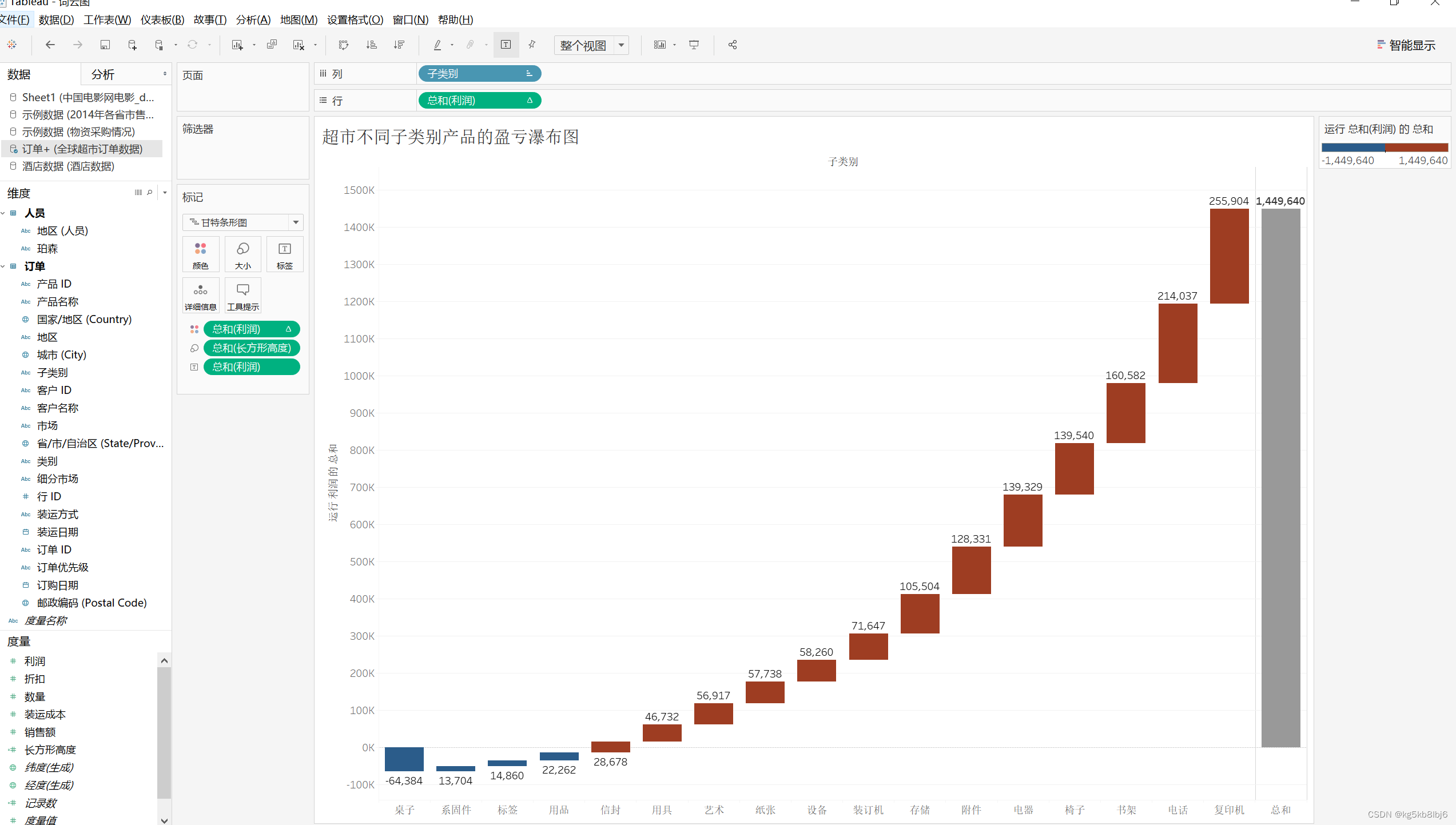Click the clear sheet icon

click(299, 45)
